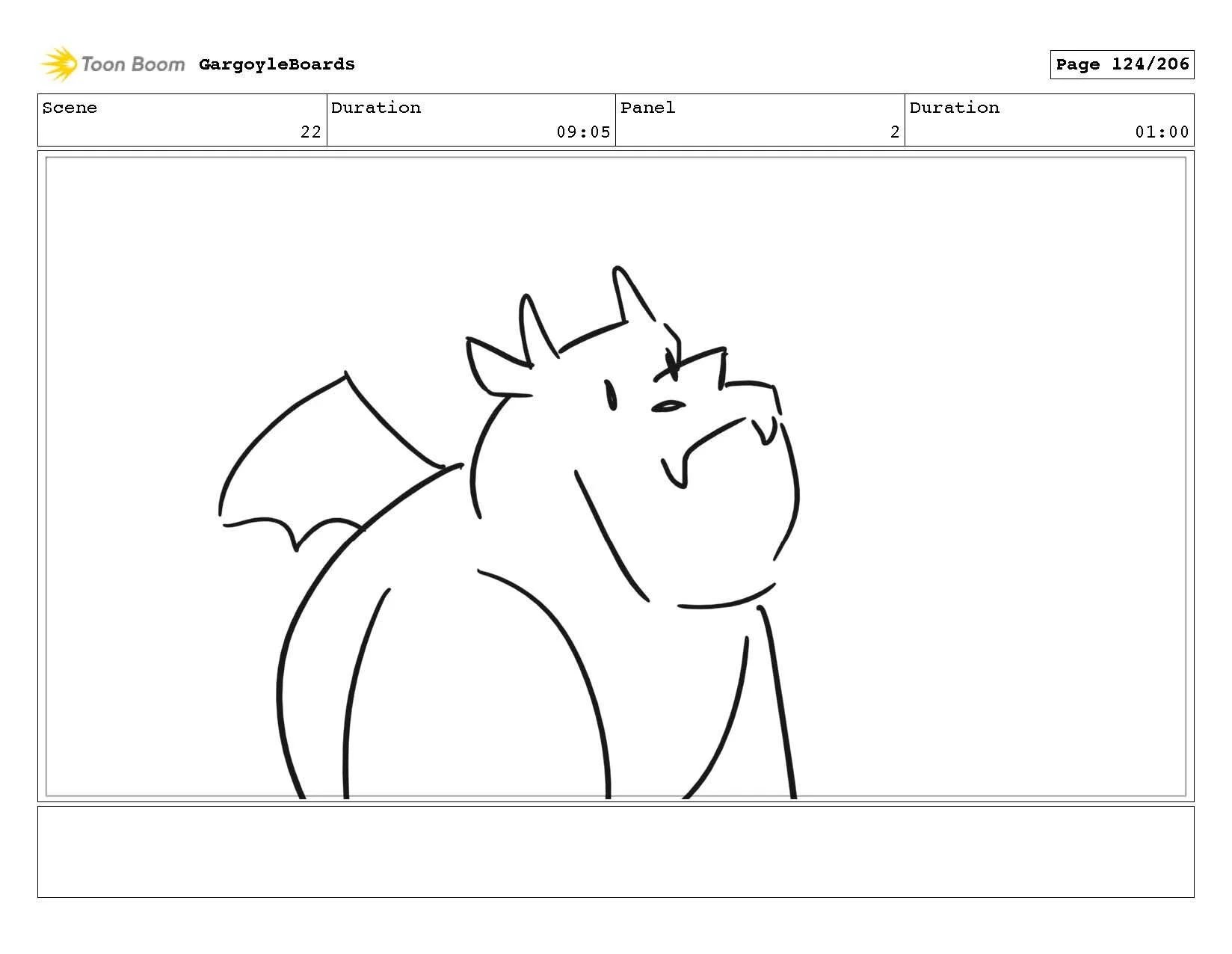Click the Scene header label
Screen dimensions: 1232x954
[x=70, y=108]
